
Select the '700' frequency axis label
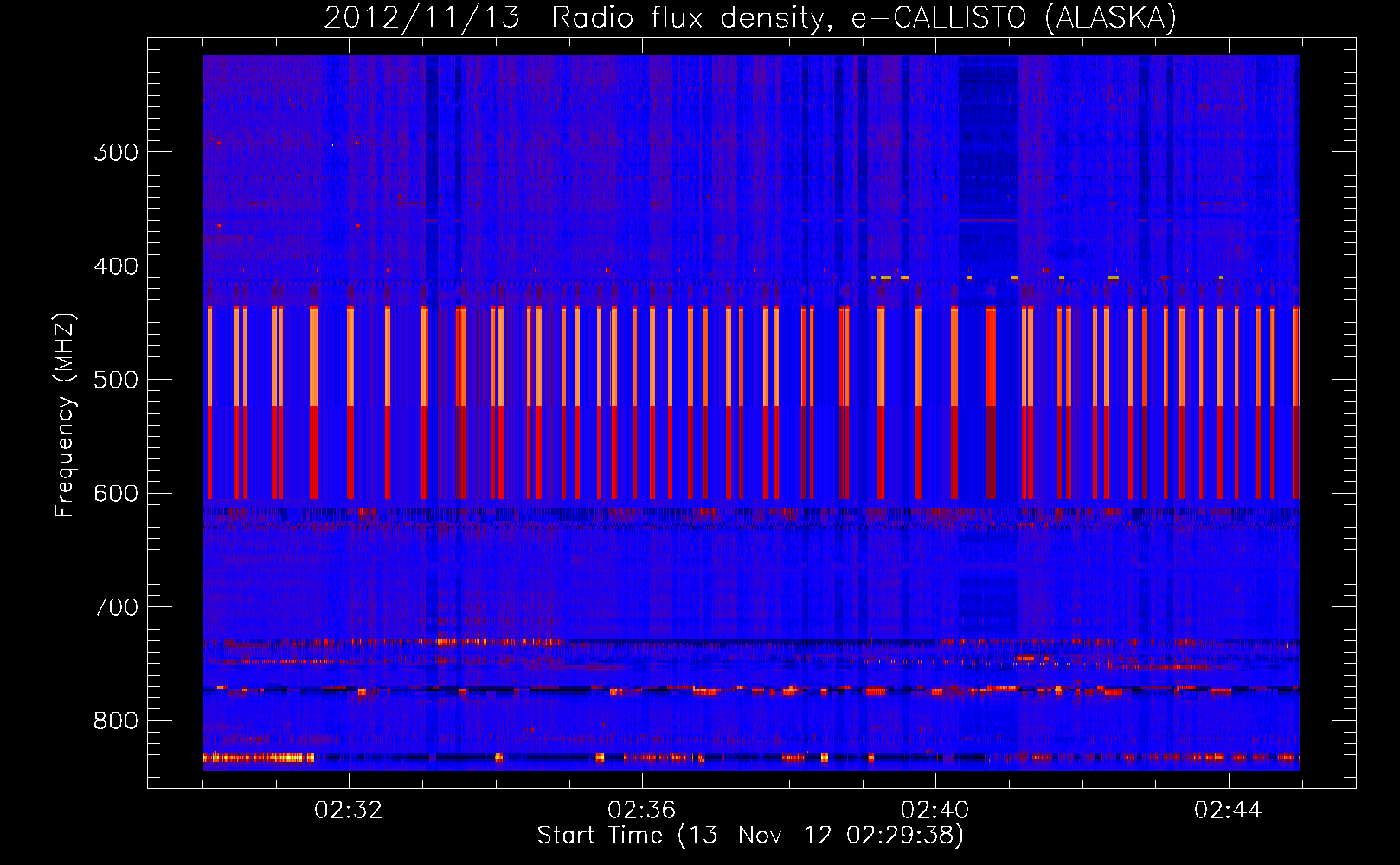(116, 607)
